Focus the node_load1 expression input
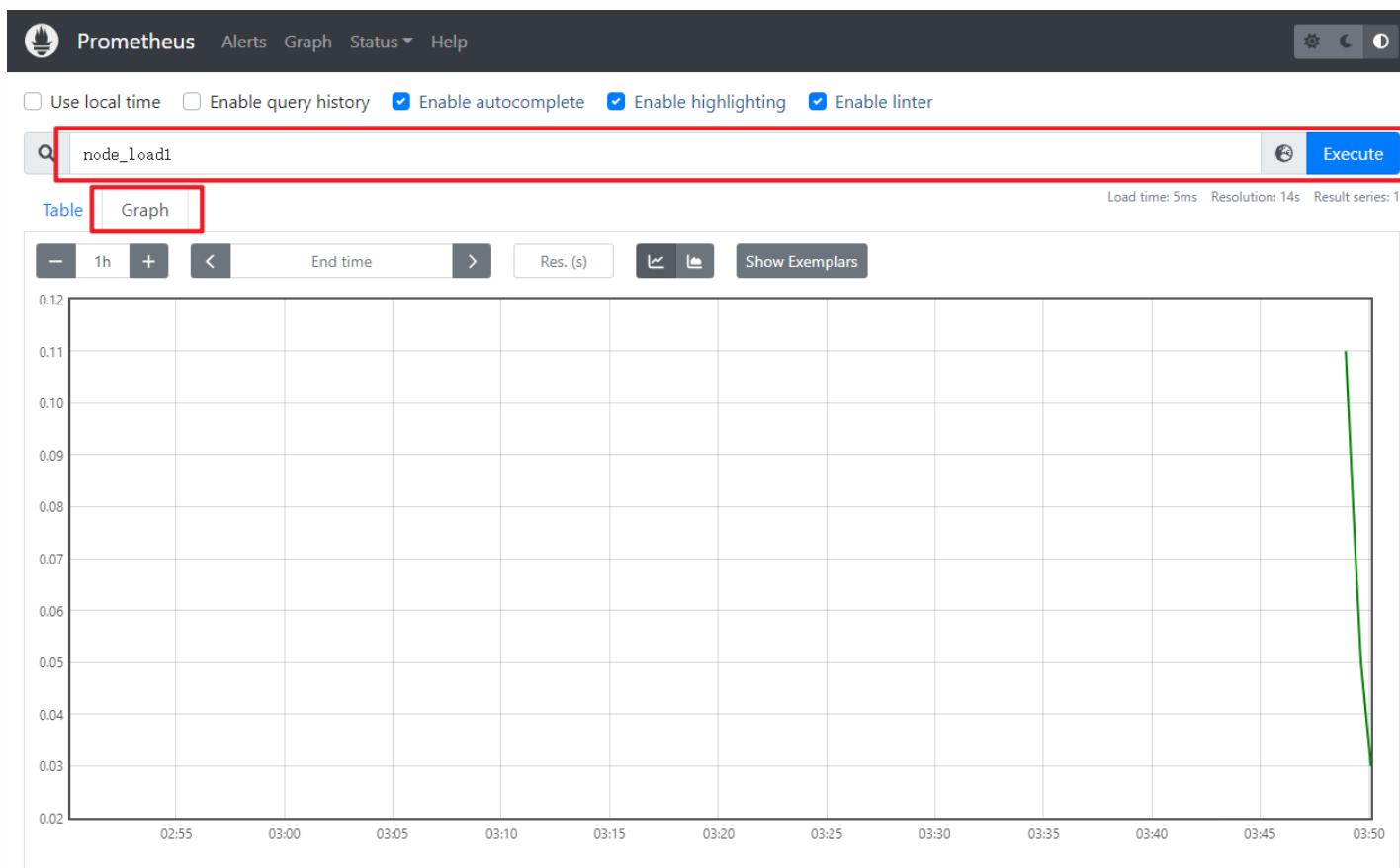Image resolution: width=1400 pixels, height=868 pixels. [x=665, y=154]
